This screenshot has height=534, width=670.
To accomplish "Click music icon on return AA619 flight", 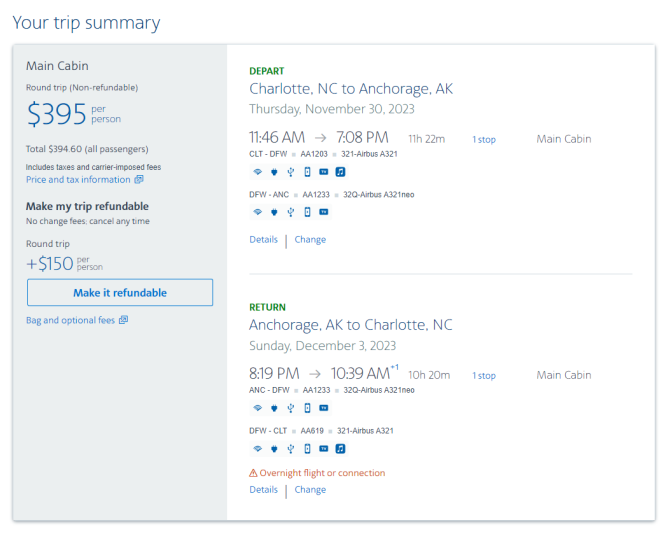I will (340, 449).
